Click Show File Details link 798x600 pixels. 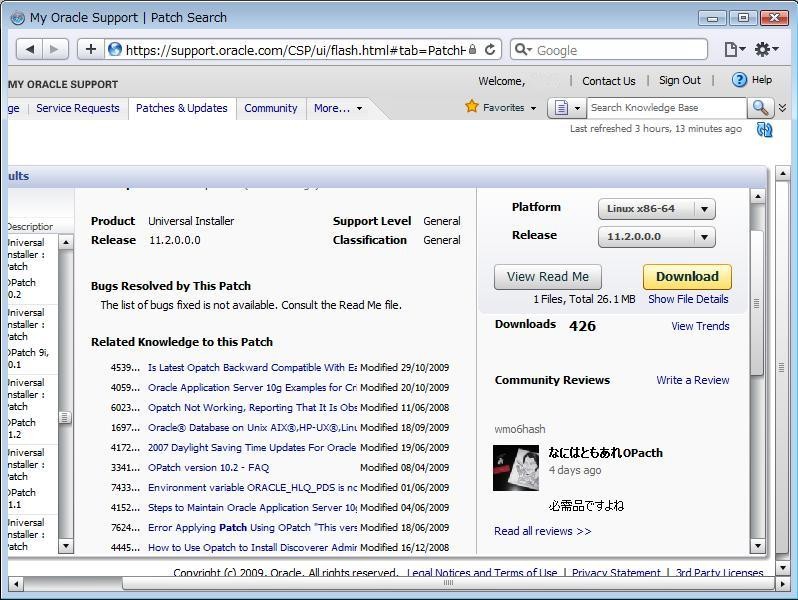pos(688,299)
